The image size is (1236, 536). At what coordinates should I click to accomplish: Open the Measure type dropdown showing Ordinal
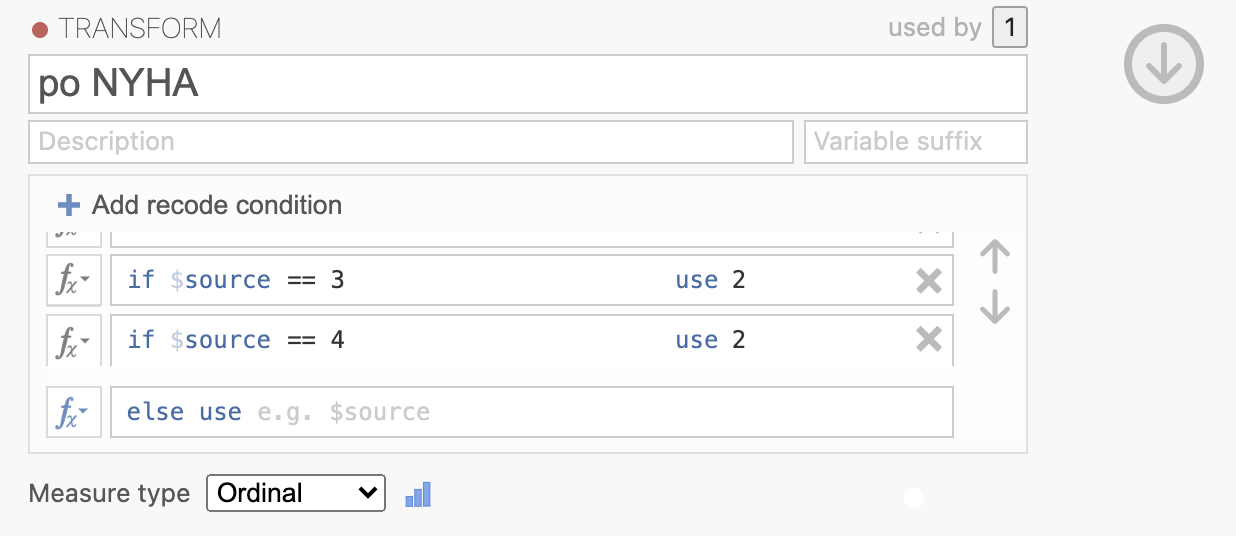296,493
